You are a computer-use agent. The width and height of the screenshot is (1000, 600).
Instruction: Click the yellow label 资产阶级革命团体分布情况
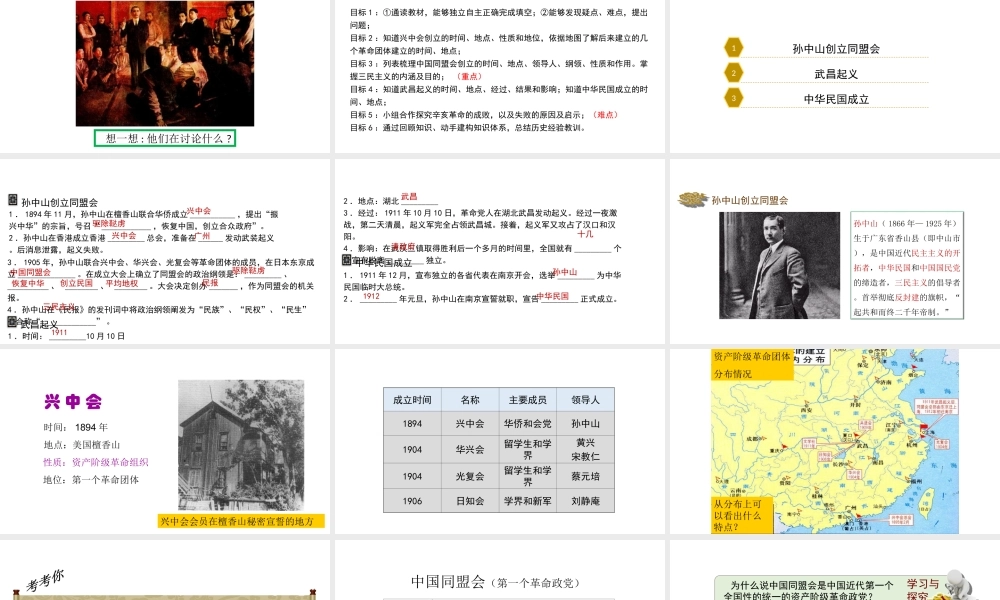coord(752,365)
